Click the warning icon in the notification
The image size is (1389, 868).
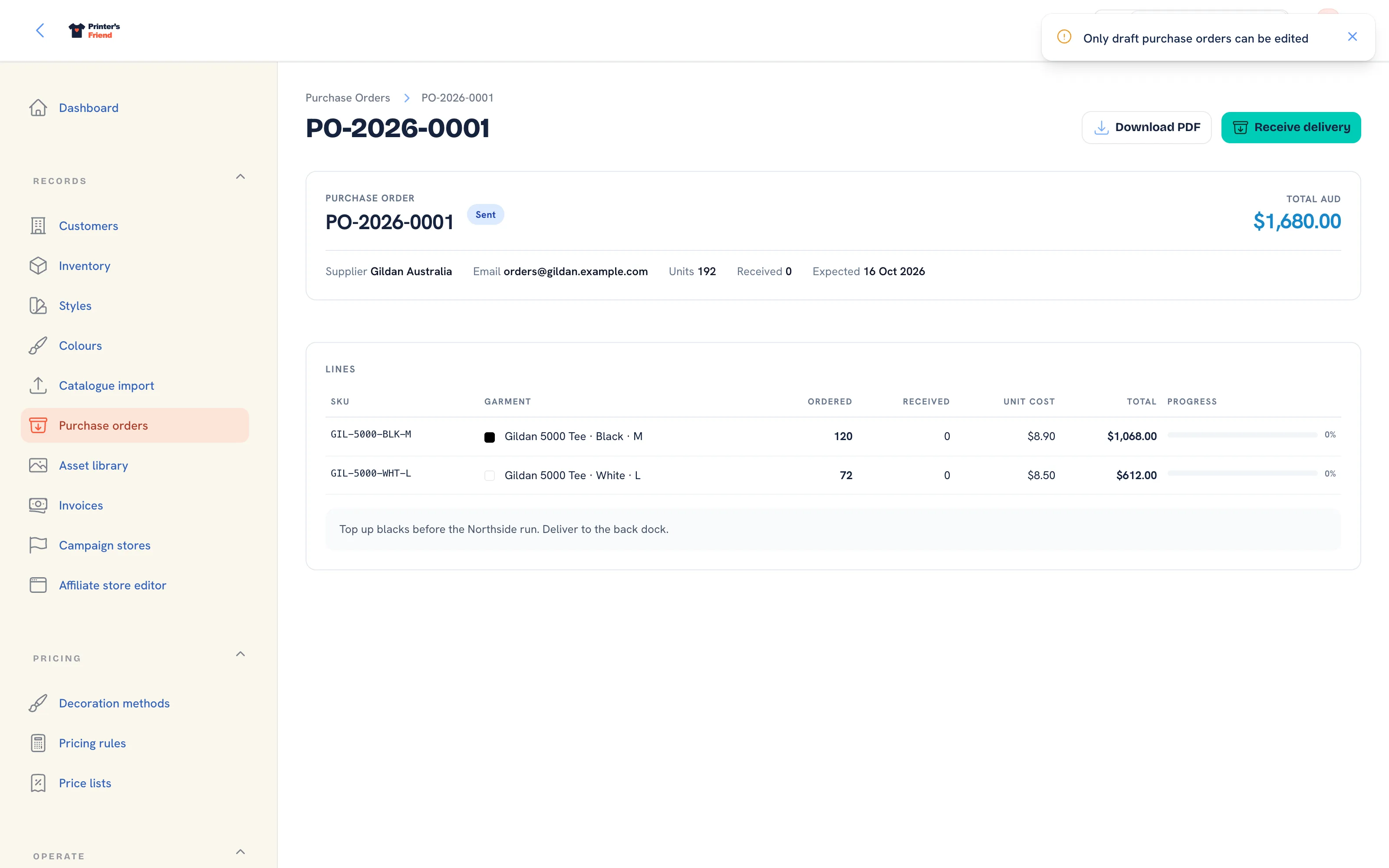point(1064,37)
